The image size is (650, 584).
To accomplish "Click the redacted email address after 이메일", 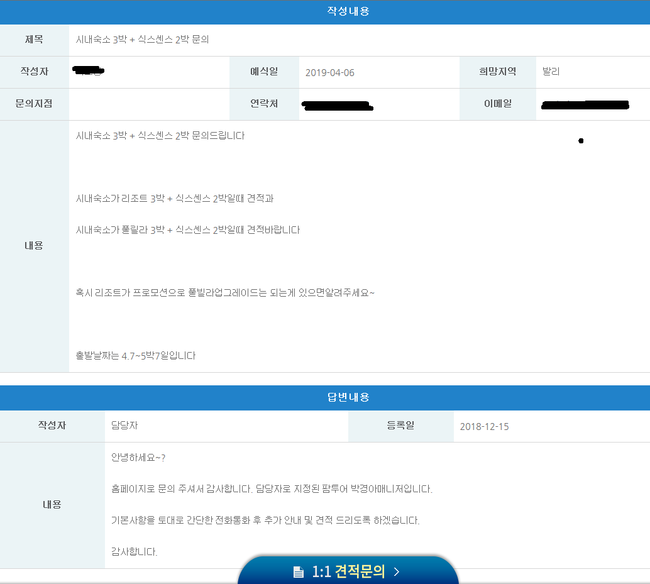I will (x=585, y=104).
